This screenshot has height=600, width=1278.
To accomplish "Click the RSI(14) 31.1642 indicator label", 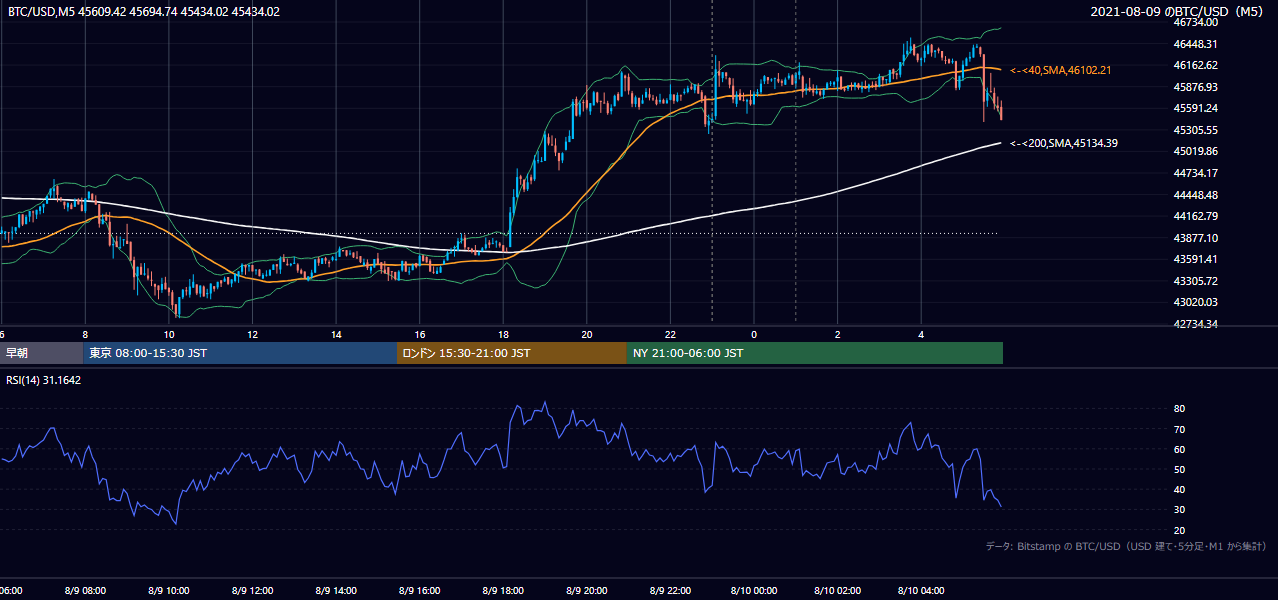I will (44, 380).
